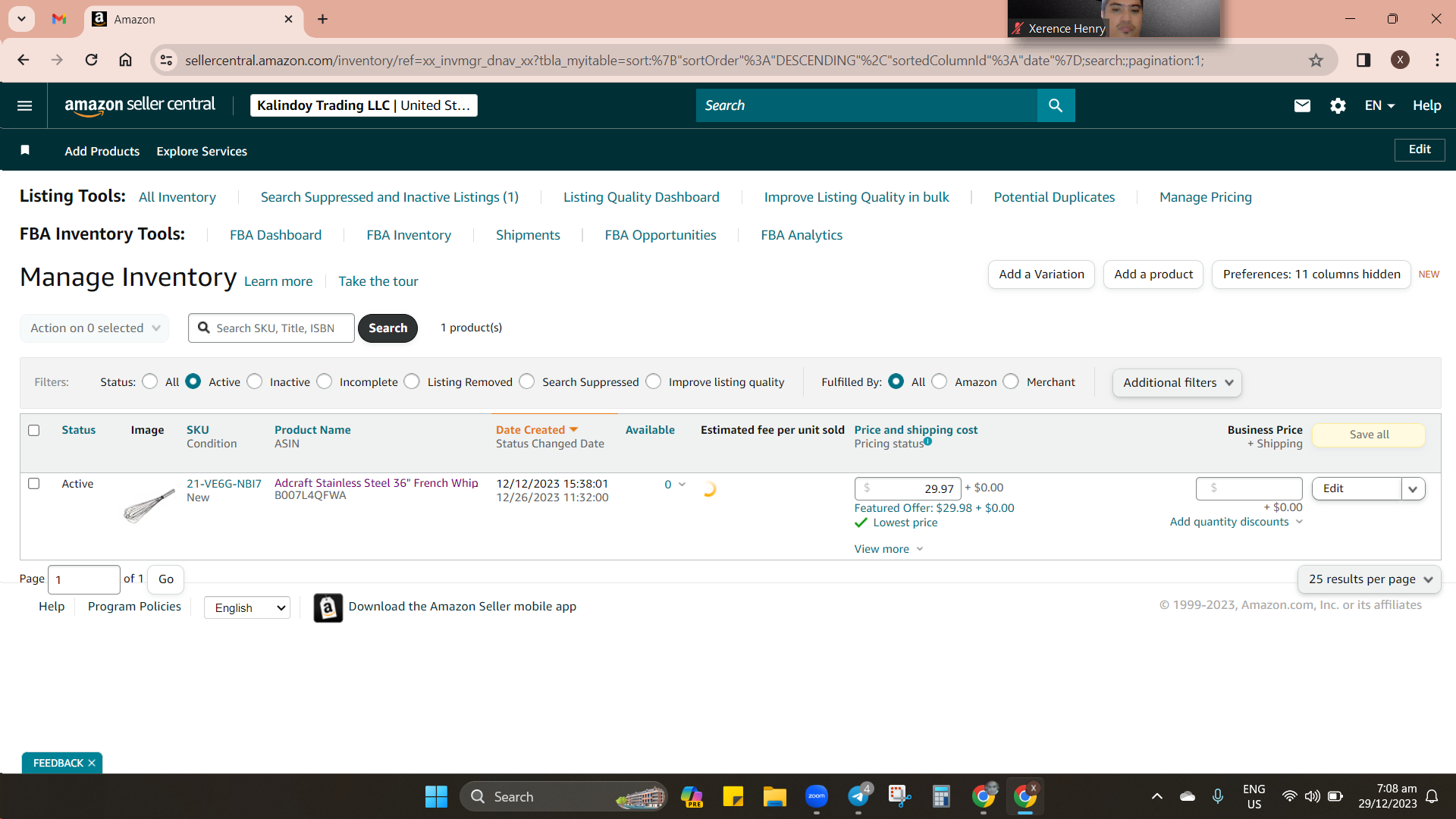Click the SKU search input field
Viewport: 1456px width, 819px height.
coord(271,328)
